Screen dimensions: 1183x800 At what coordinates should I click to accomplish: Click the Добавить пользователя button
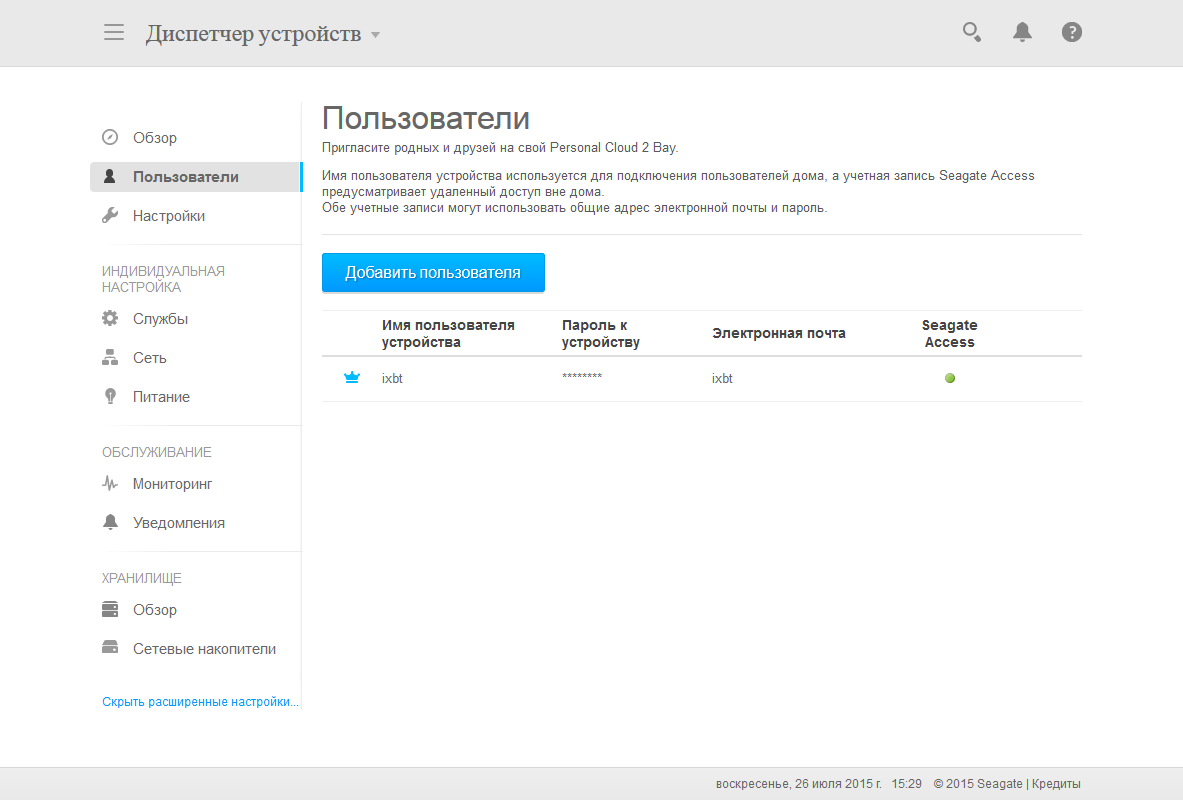tap(433, 272)
